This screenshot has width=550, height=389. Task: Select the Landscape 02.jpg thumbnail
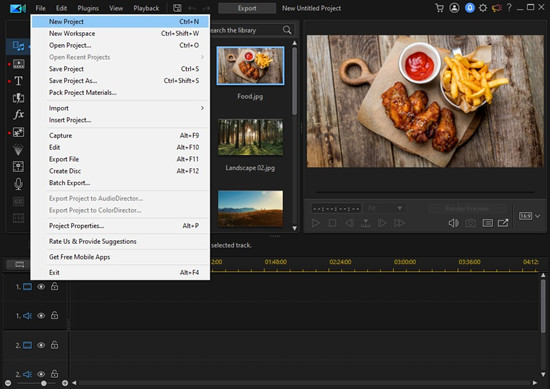point(250,137)
